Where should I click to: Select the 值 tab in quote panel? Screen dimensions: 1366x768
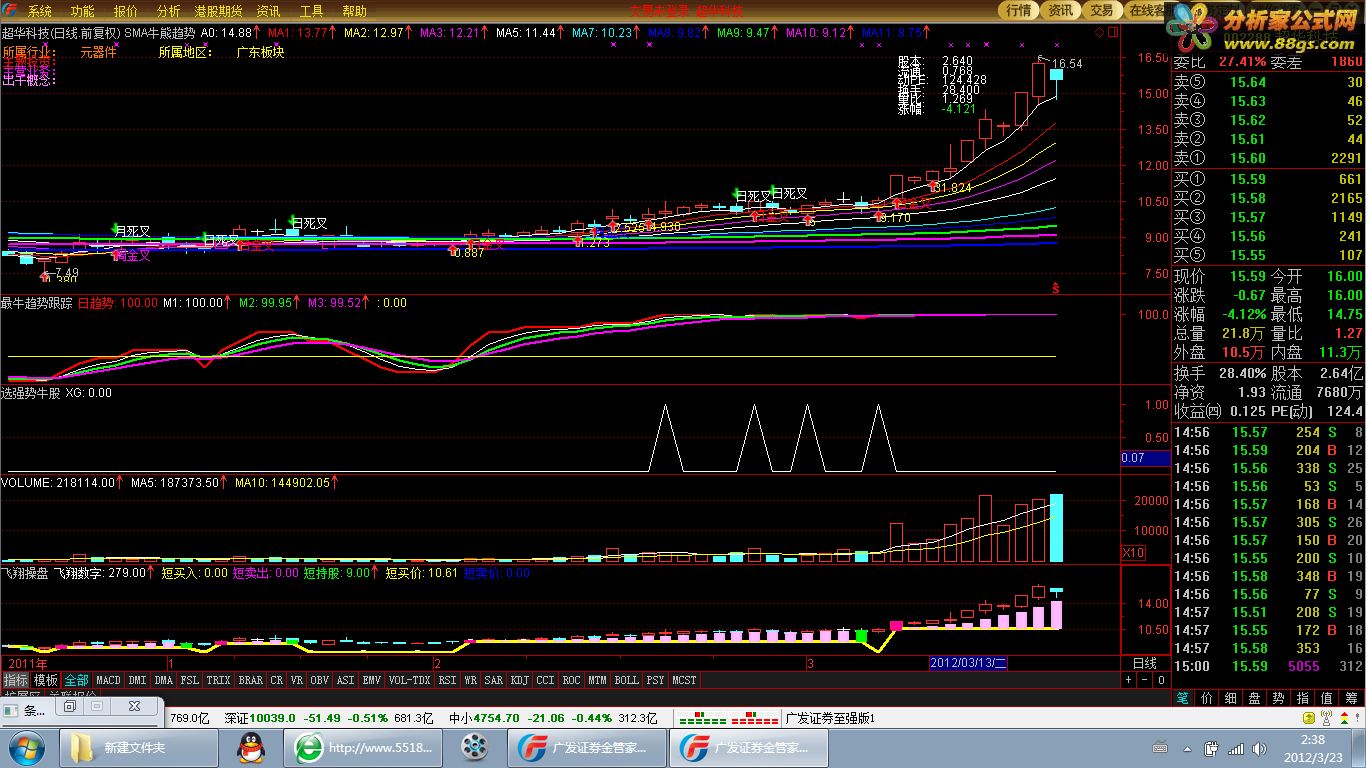(x=1327, y=698)
